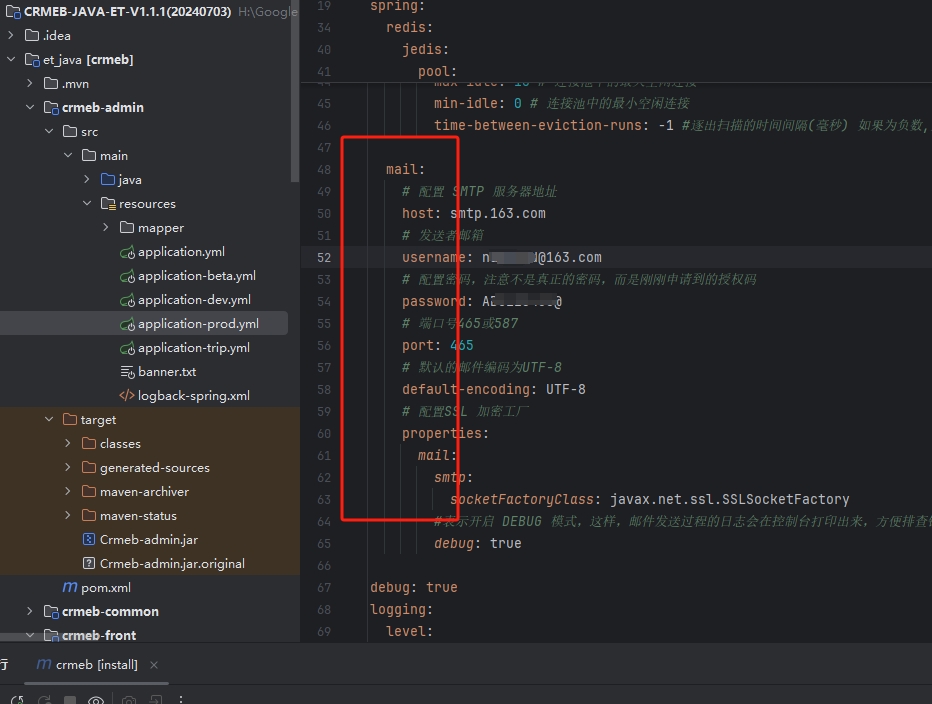
Task: Select pom.xml under crmeb-admin
Action: click(x=106, y=588)
